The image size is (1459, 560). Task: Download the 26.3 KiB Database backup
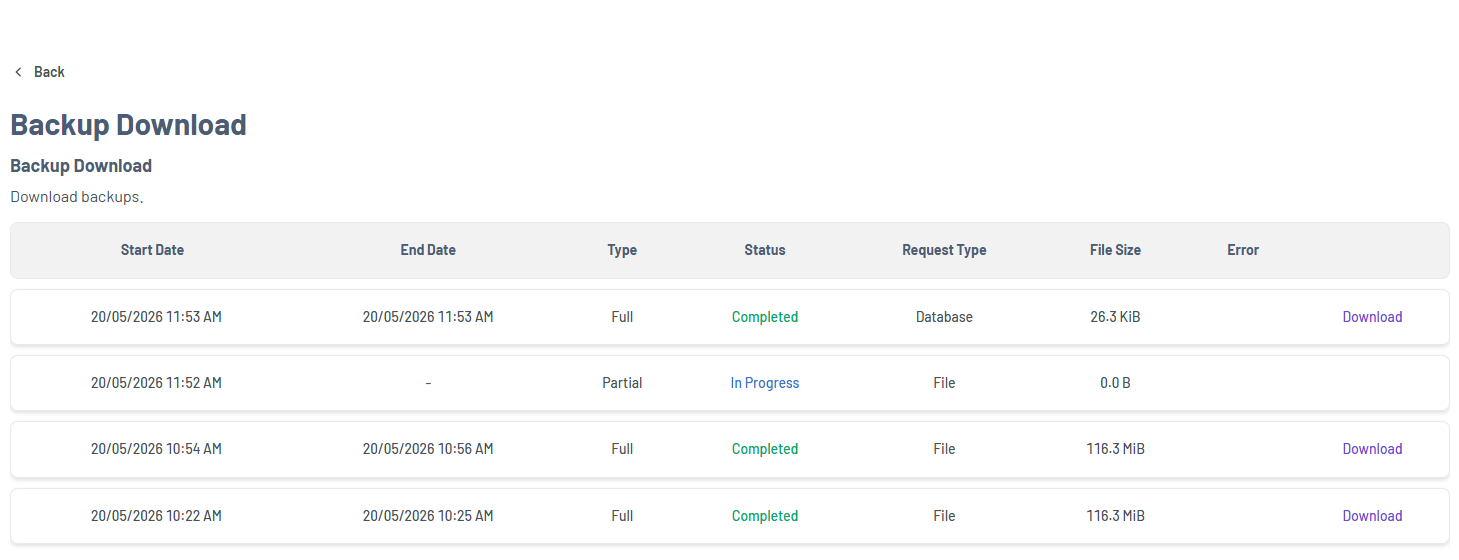pos(1372,317)
